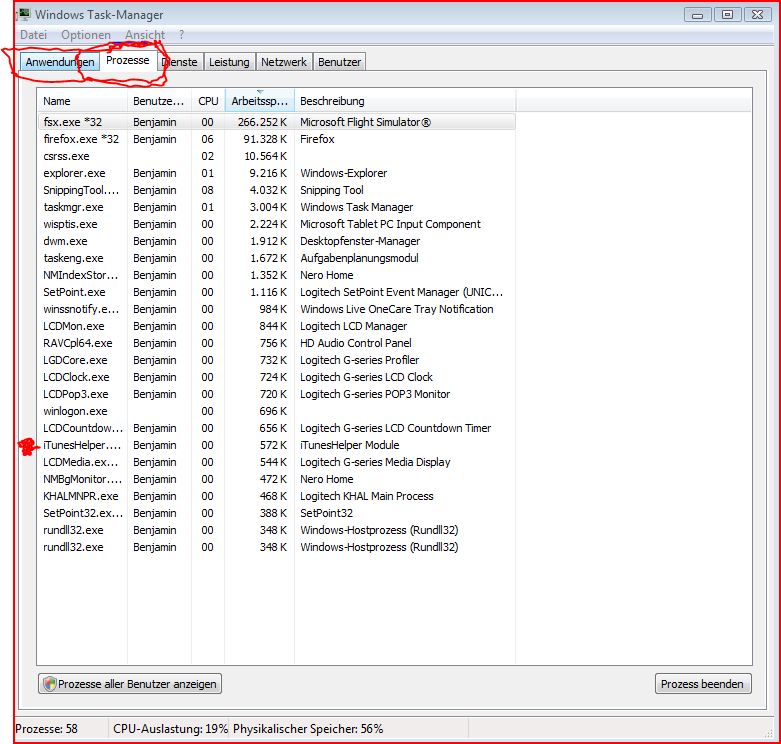Select the NMBgMonitor process row
The height and width of the screenshot is (744, 781).
(276, 479)
